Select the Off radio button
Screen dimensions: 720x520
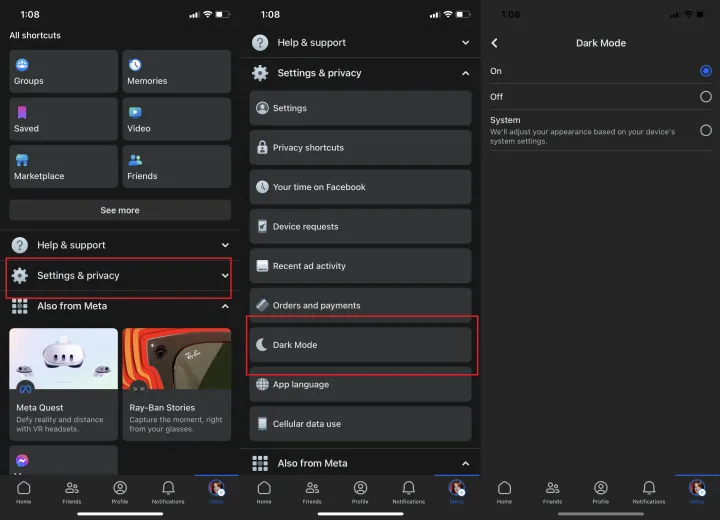pos(705,97)
